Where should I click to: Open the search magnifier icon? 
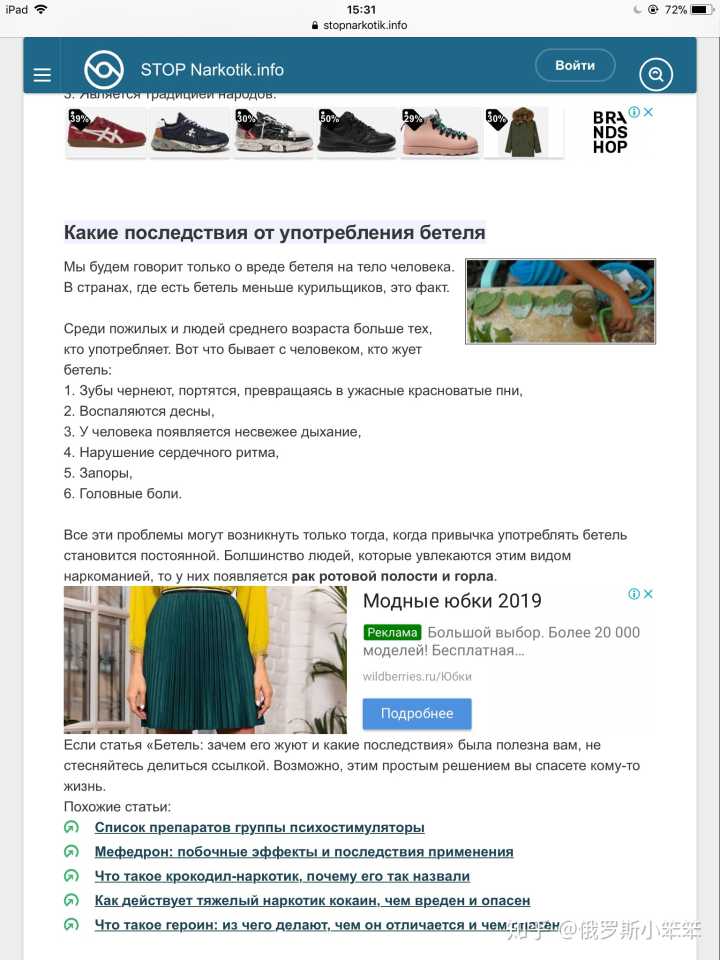pyautogui.click(x=656, y=75)
